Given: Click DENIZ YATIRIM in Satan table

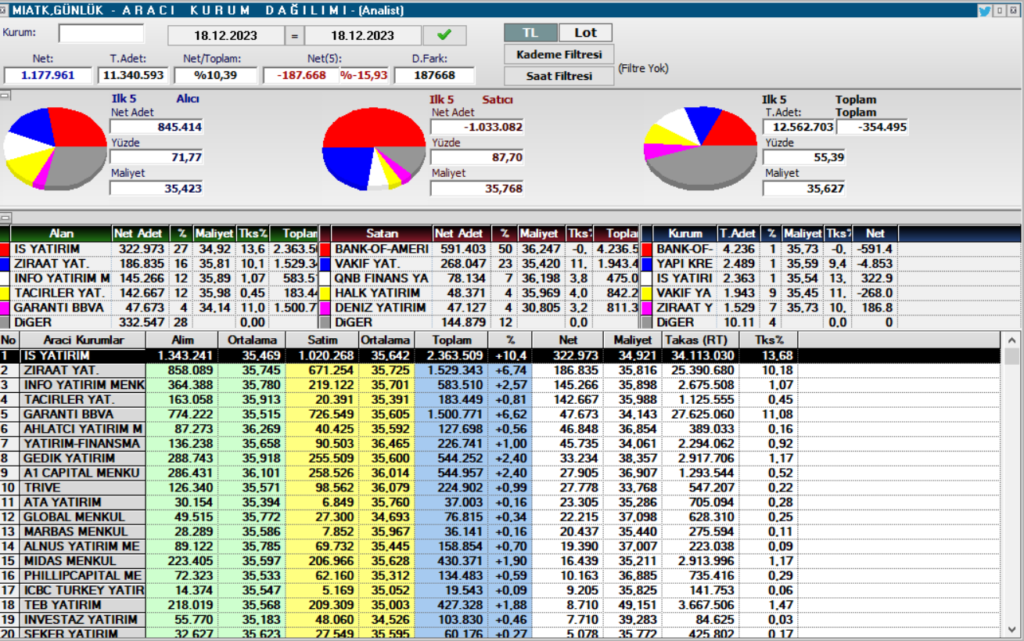Looking at the screenshot, I should pos(381,307).
